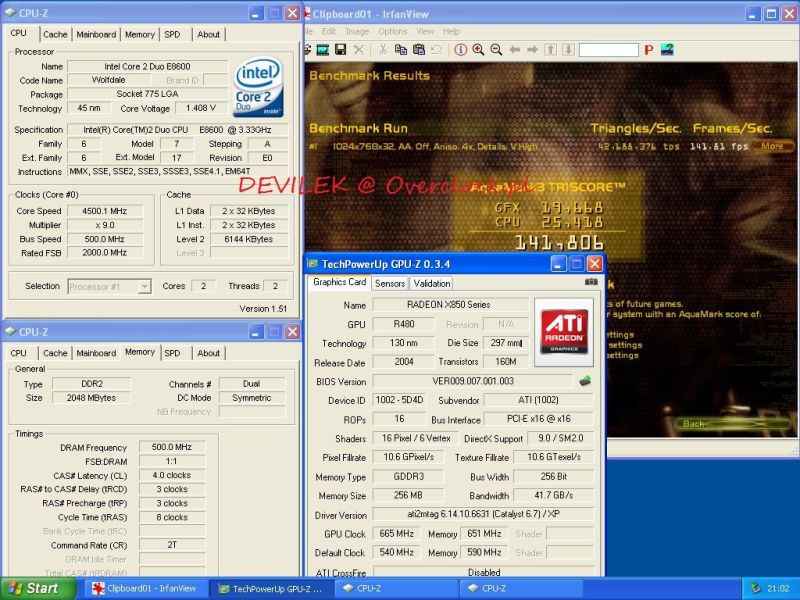800x600 pixels.
Task: Open the Help menu in IrfanView
Action: [451, 31]
